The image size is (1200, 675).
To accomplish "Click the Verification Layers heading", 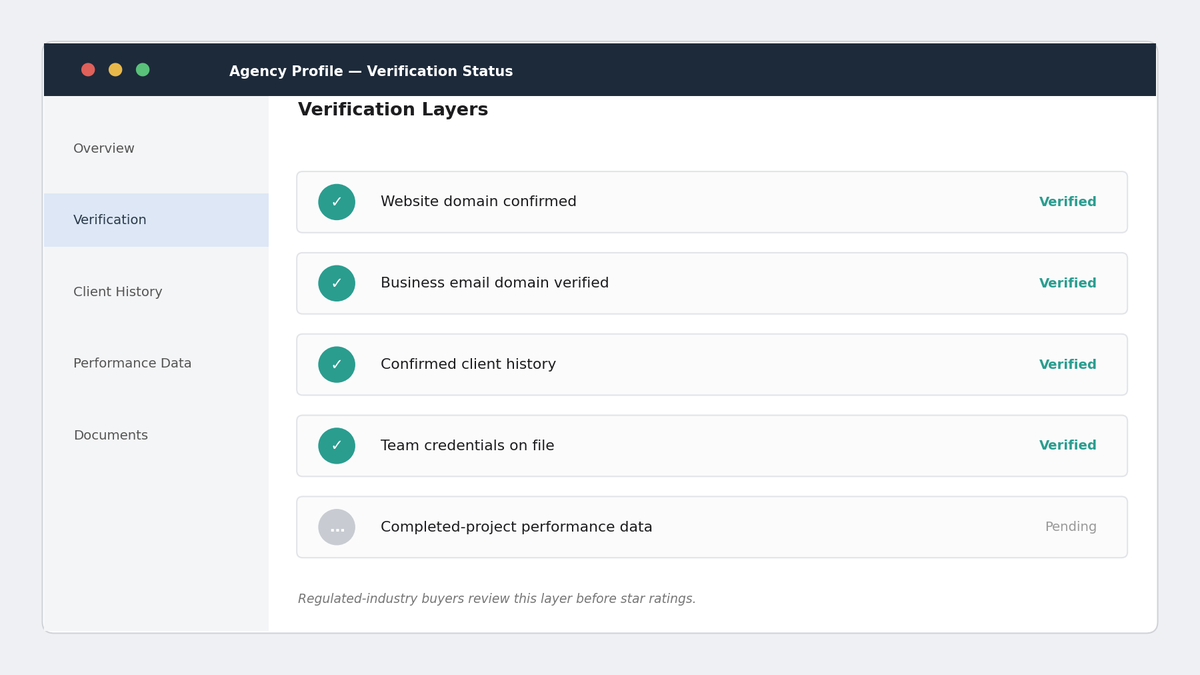I will pos(393,110).
